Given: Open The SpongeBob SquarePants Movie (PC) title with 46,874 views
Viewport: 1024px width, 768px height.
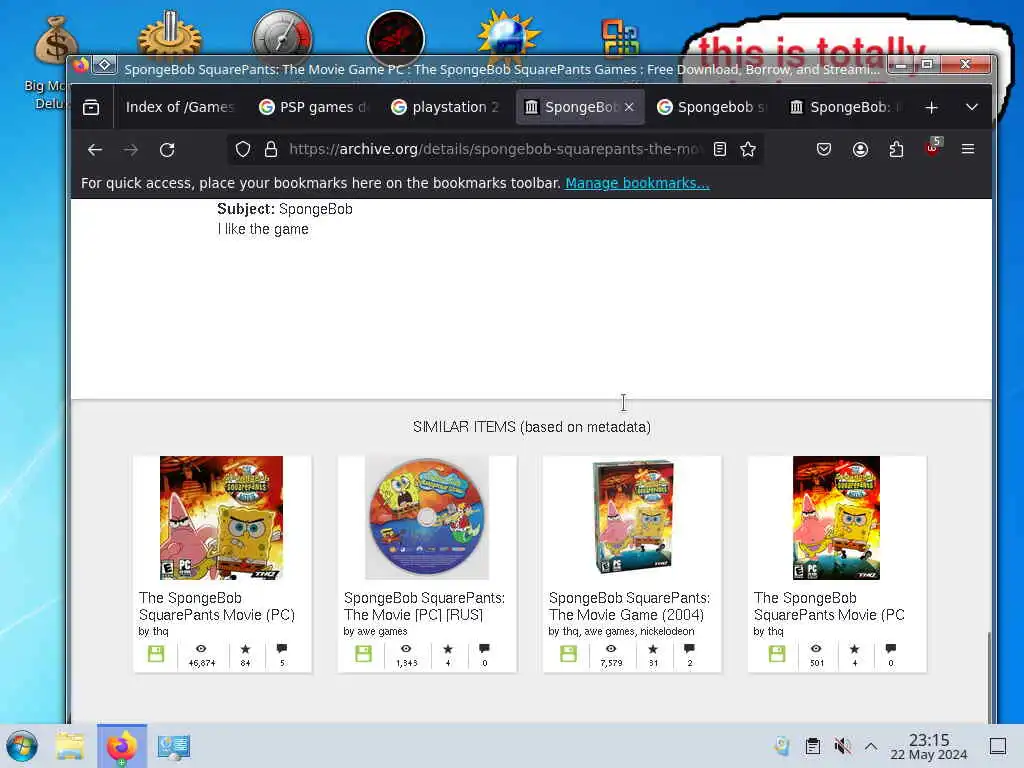Looking at the screenshot, I should (217, 606).
